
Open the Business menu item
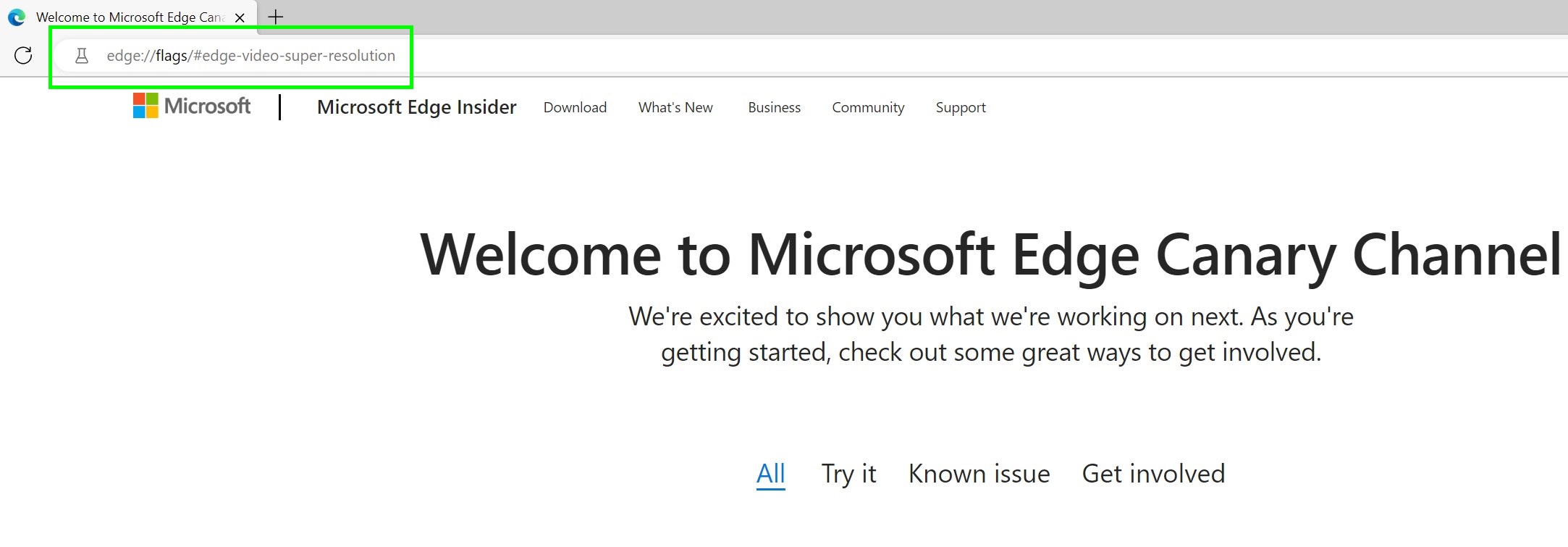tap(774, 107)
